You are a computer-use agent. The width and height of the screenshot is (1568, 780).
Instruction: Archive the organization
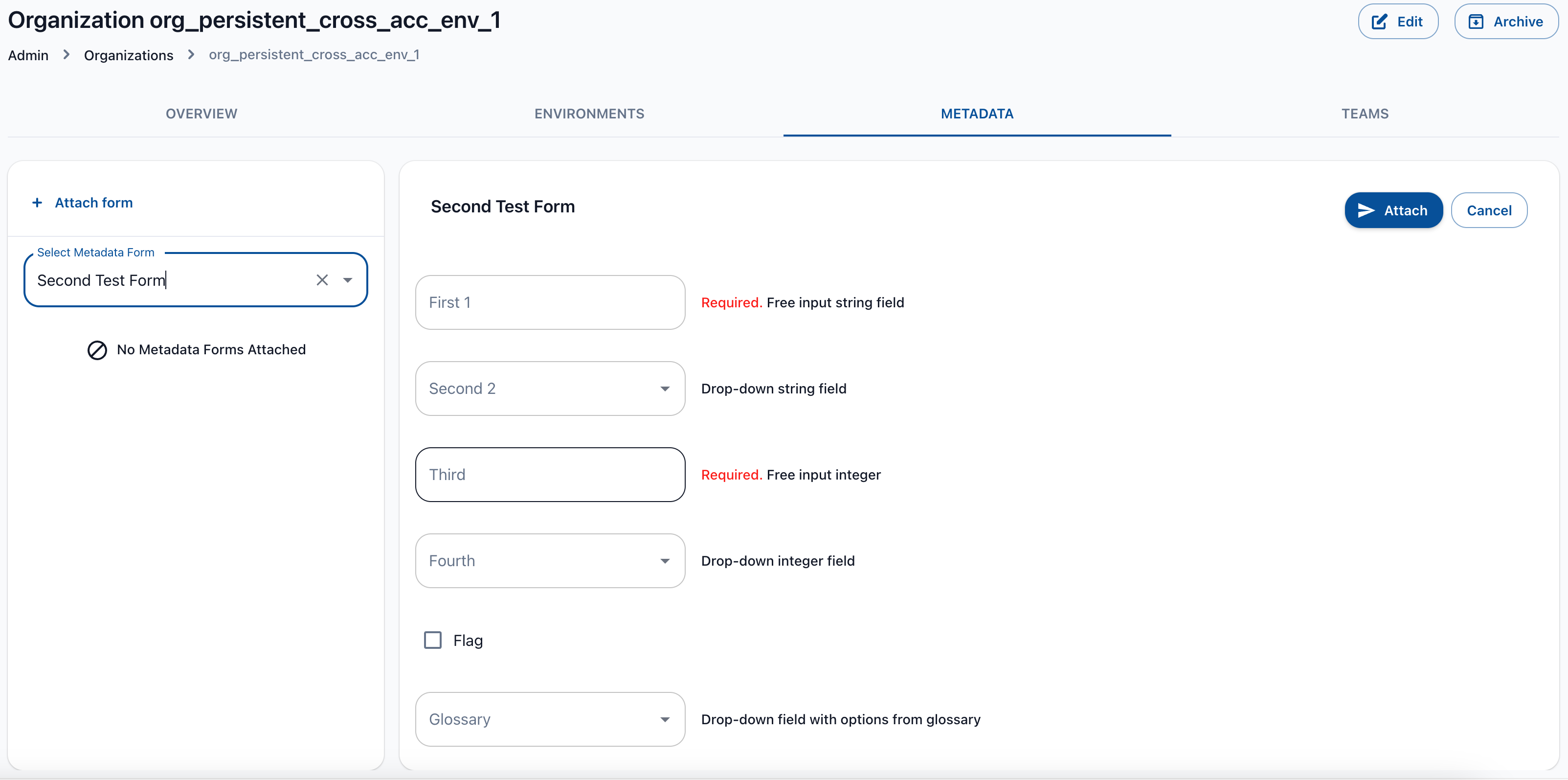coord(1506,22)
